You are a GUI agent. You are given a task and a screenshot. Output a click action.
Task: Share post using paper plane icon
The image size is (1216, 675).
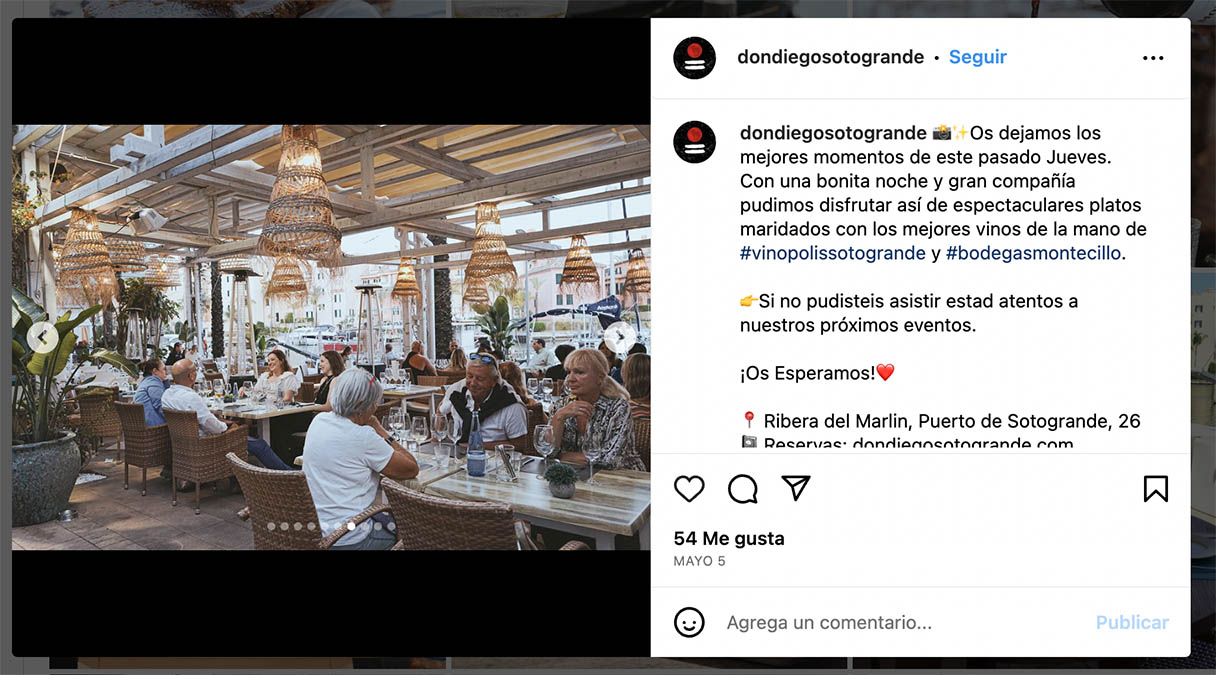tap(796, 487)
